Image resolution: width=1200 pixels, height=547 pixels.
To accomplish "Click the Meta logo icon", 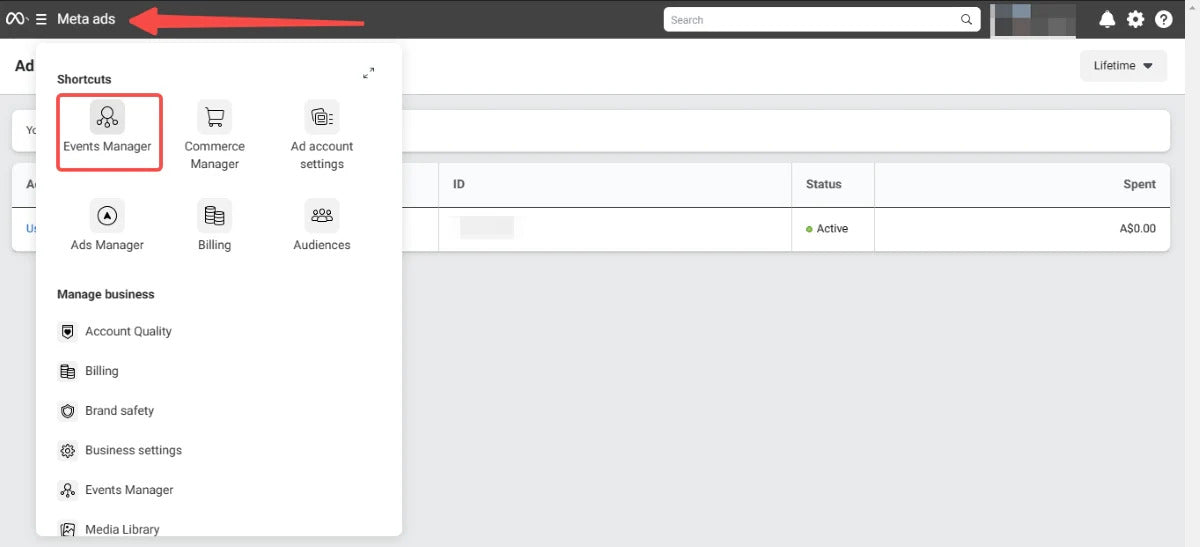I will click(16, 19).
